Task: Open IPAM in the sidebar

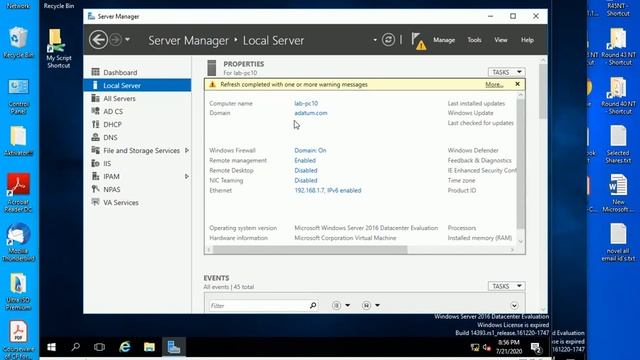Action: [111, 176]
